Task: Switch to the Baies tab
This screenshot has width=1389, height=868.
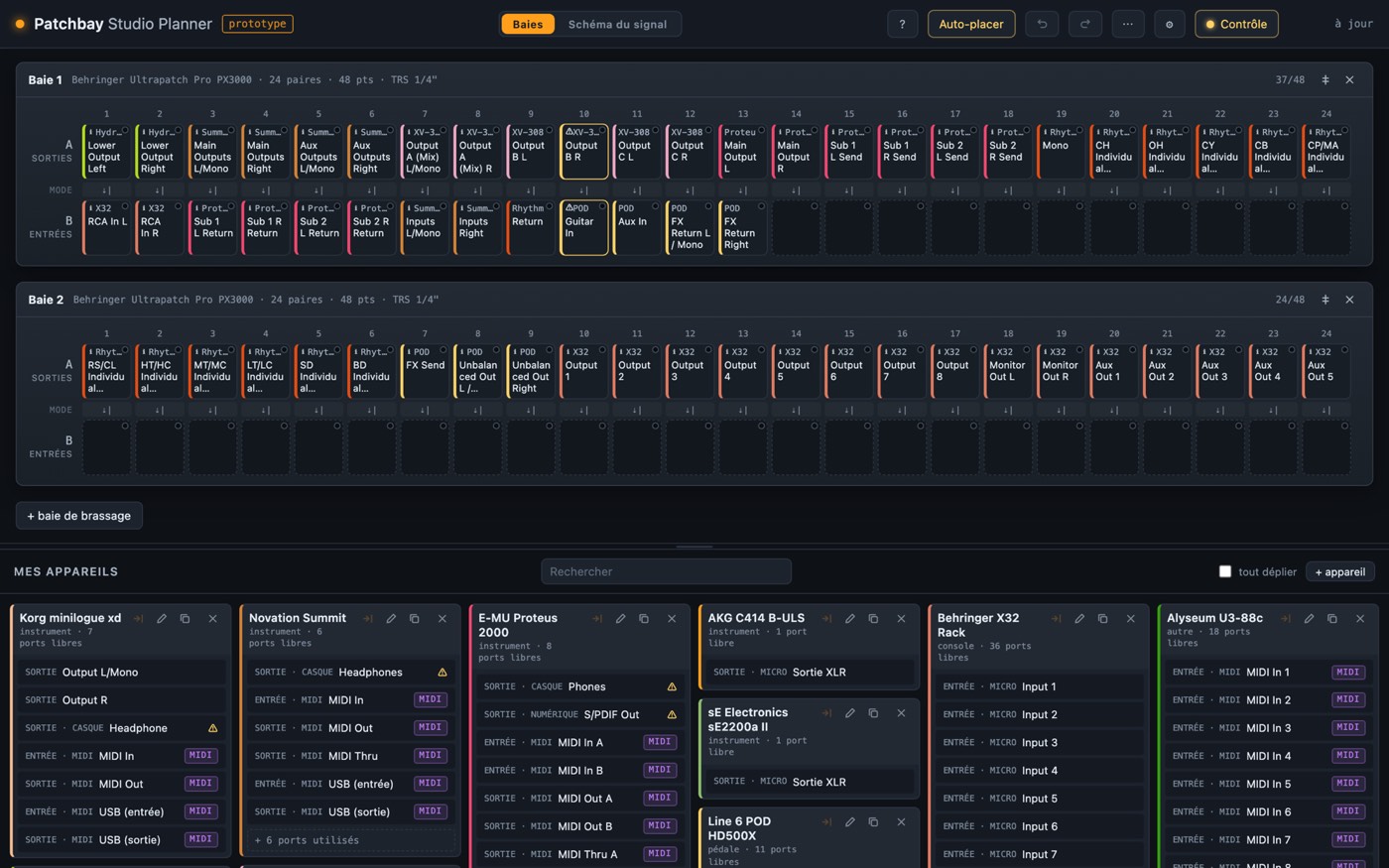Action: point(528,24)
